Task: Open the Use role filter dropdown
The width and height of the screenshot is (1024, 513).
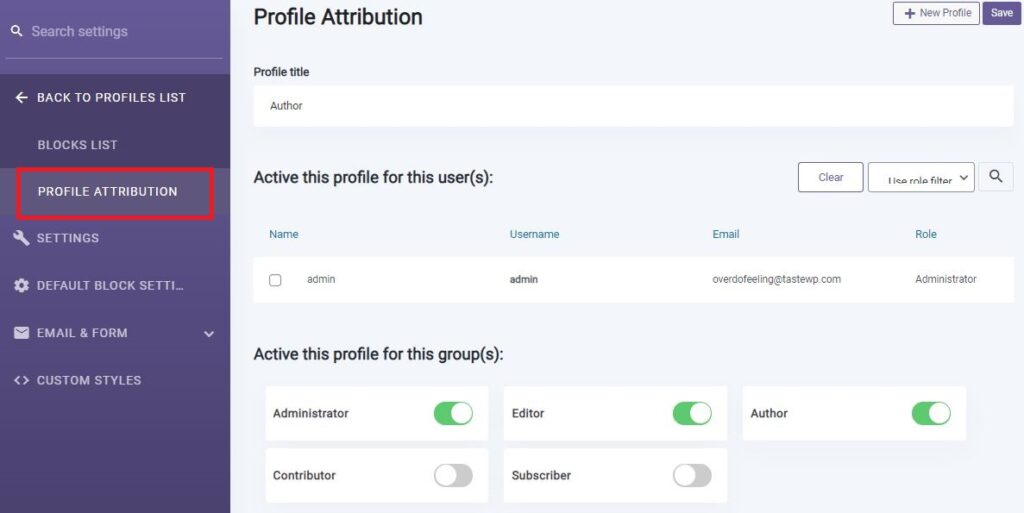Action: pyautogui.click(x=921, y=178)
